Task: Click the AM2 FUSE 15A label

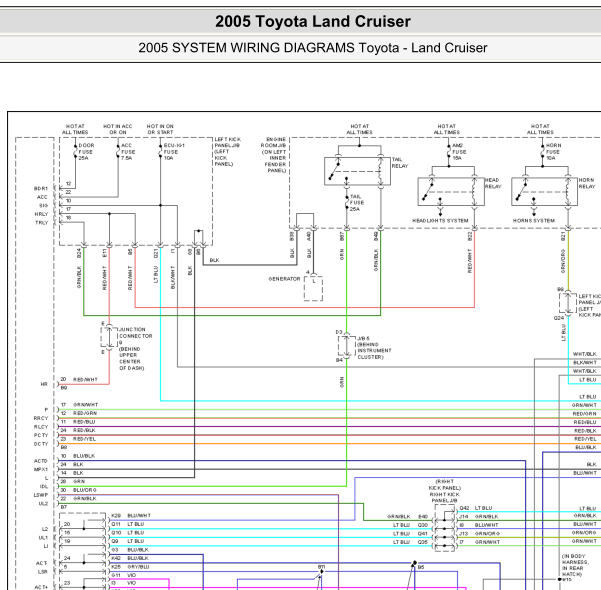Action: coord(459,152)
